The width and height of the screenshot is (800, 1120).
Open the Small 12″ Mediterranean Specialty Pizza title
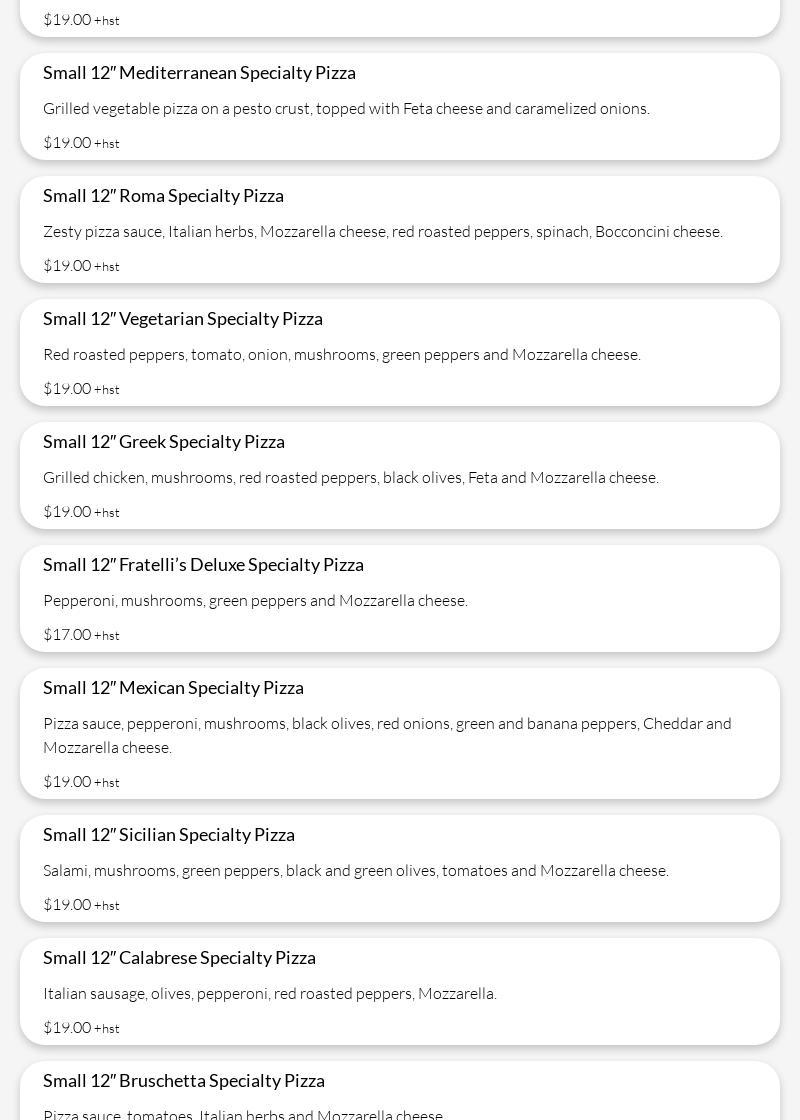pyautogui.click(x=199, y=73)
